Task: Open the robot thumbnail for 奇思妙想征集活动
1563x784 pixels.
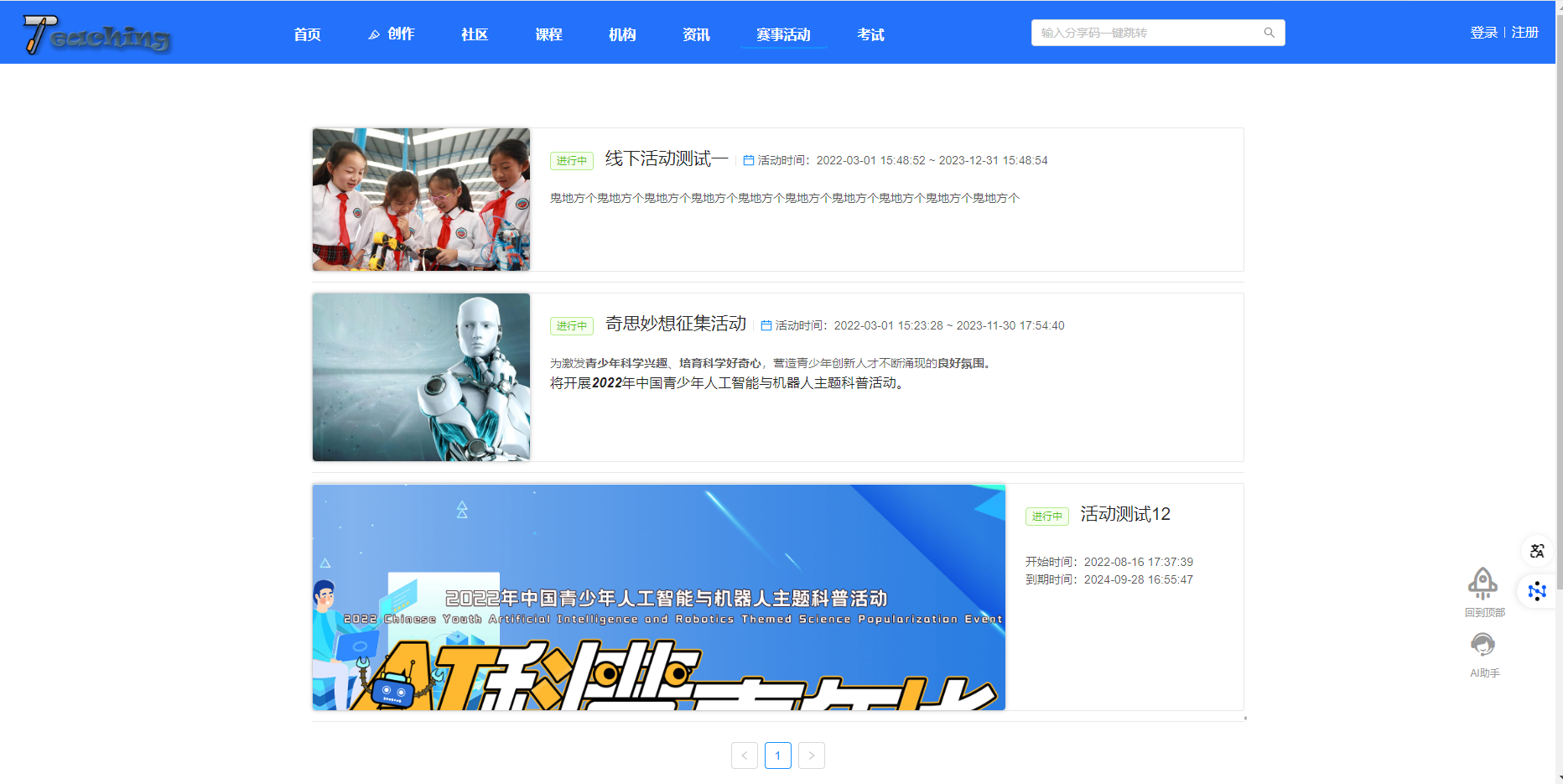Action: tap(421, 377)
